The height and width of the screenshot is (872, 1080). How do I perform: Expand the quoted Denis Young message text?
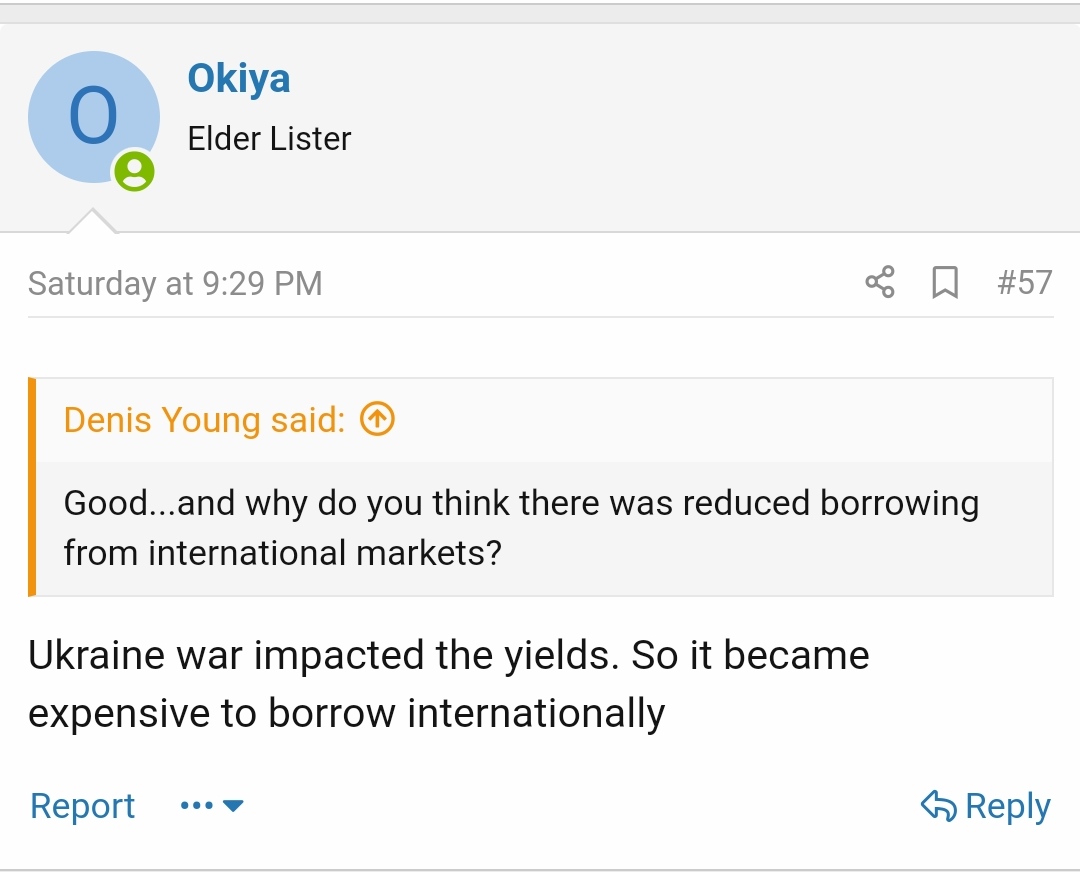(520, 527)
